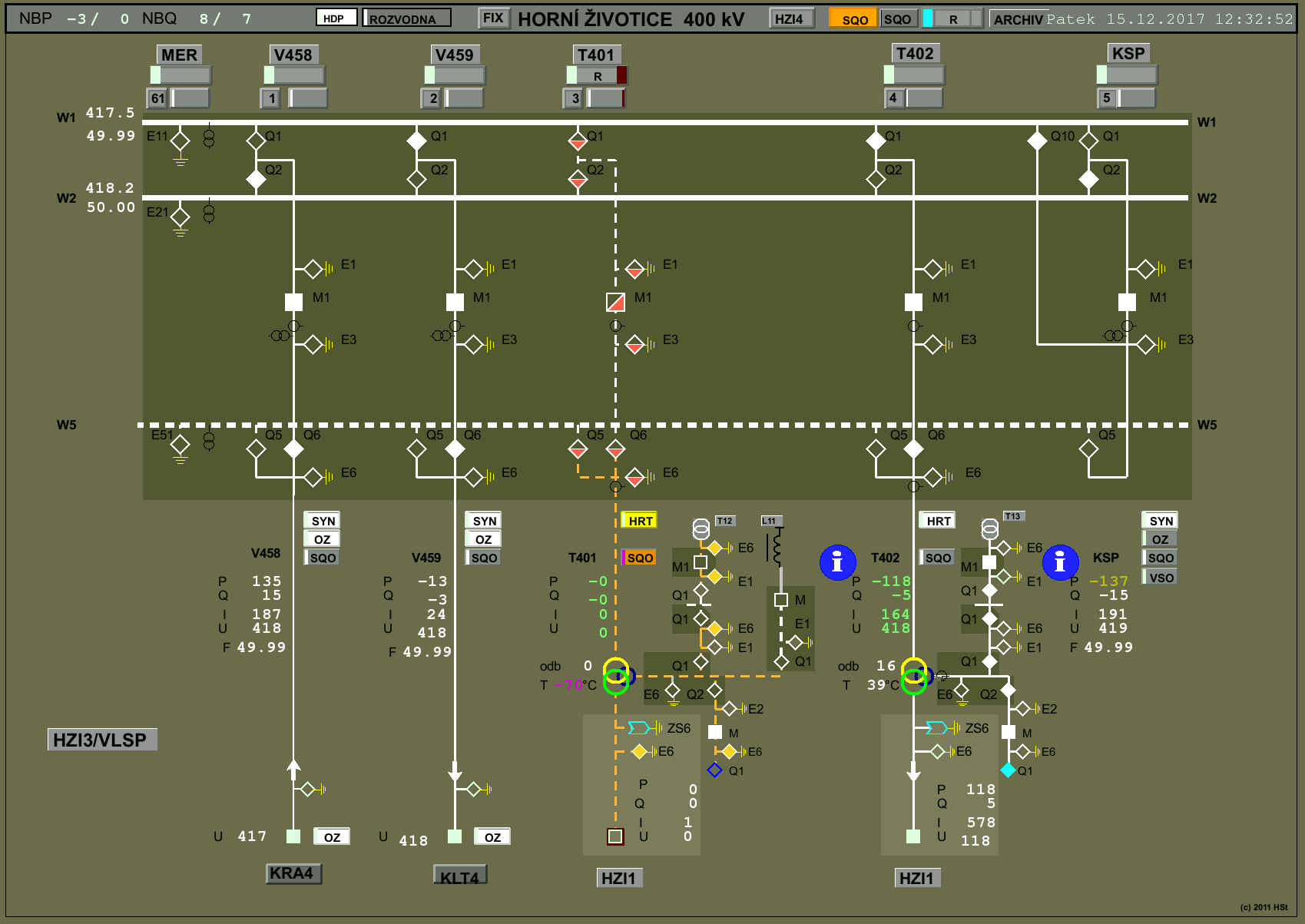This screenshot has height=924, width=1305.
Task: Open the blue info icon beside KSP
Action: tap(1060, 562)
